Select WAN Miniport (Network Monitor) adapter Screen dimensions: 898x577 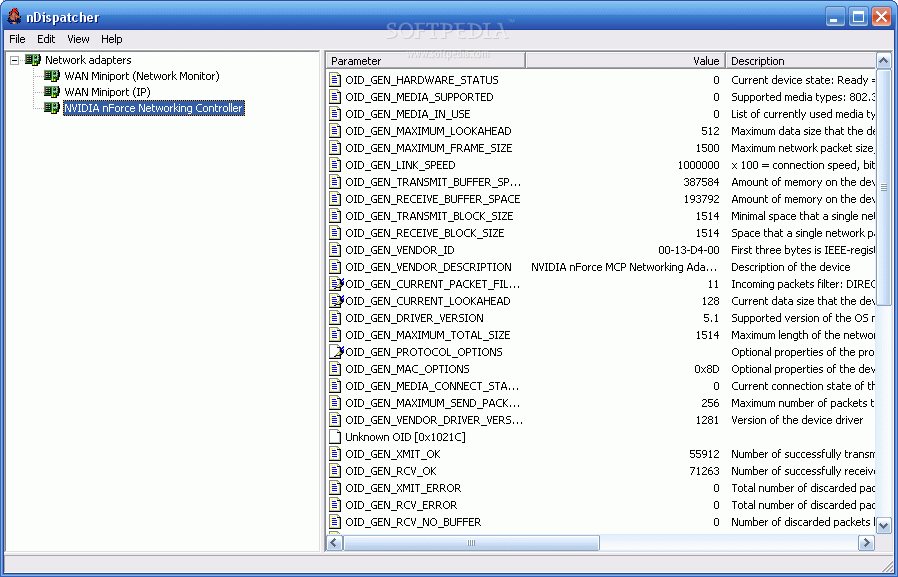141,76
